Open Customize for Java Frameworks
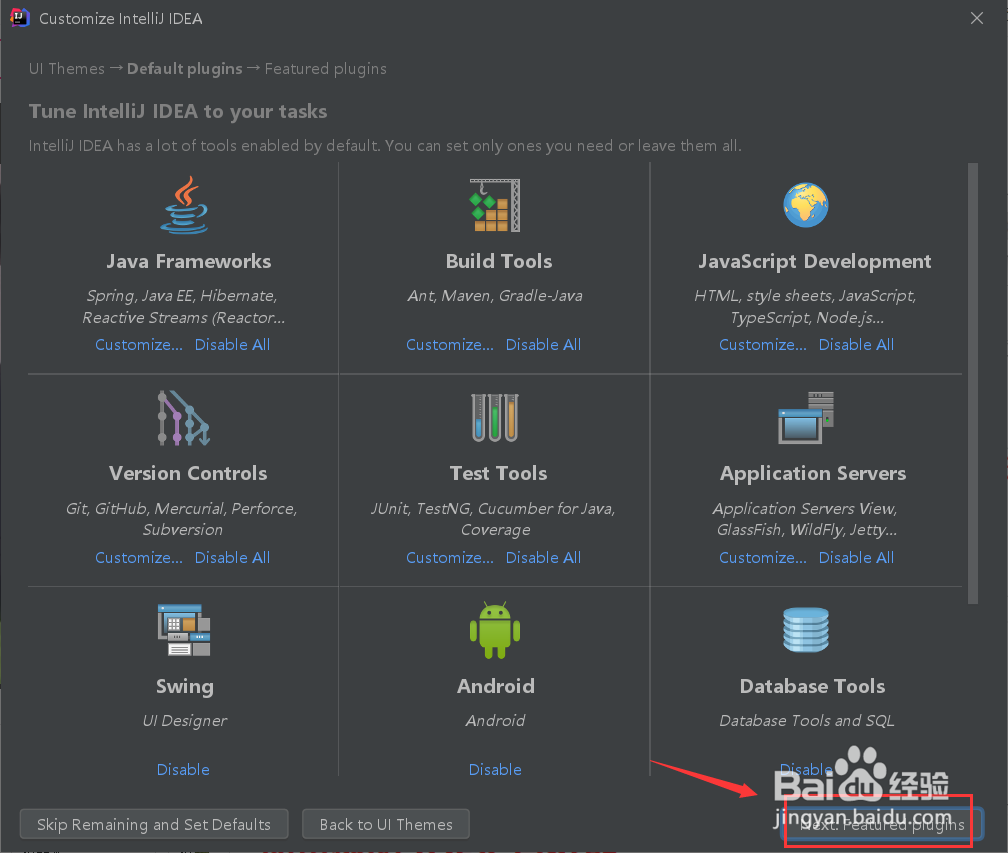1008x853 pixels. click(139, 345)
